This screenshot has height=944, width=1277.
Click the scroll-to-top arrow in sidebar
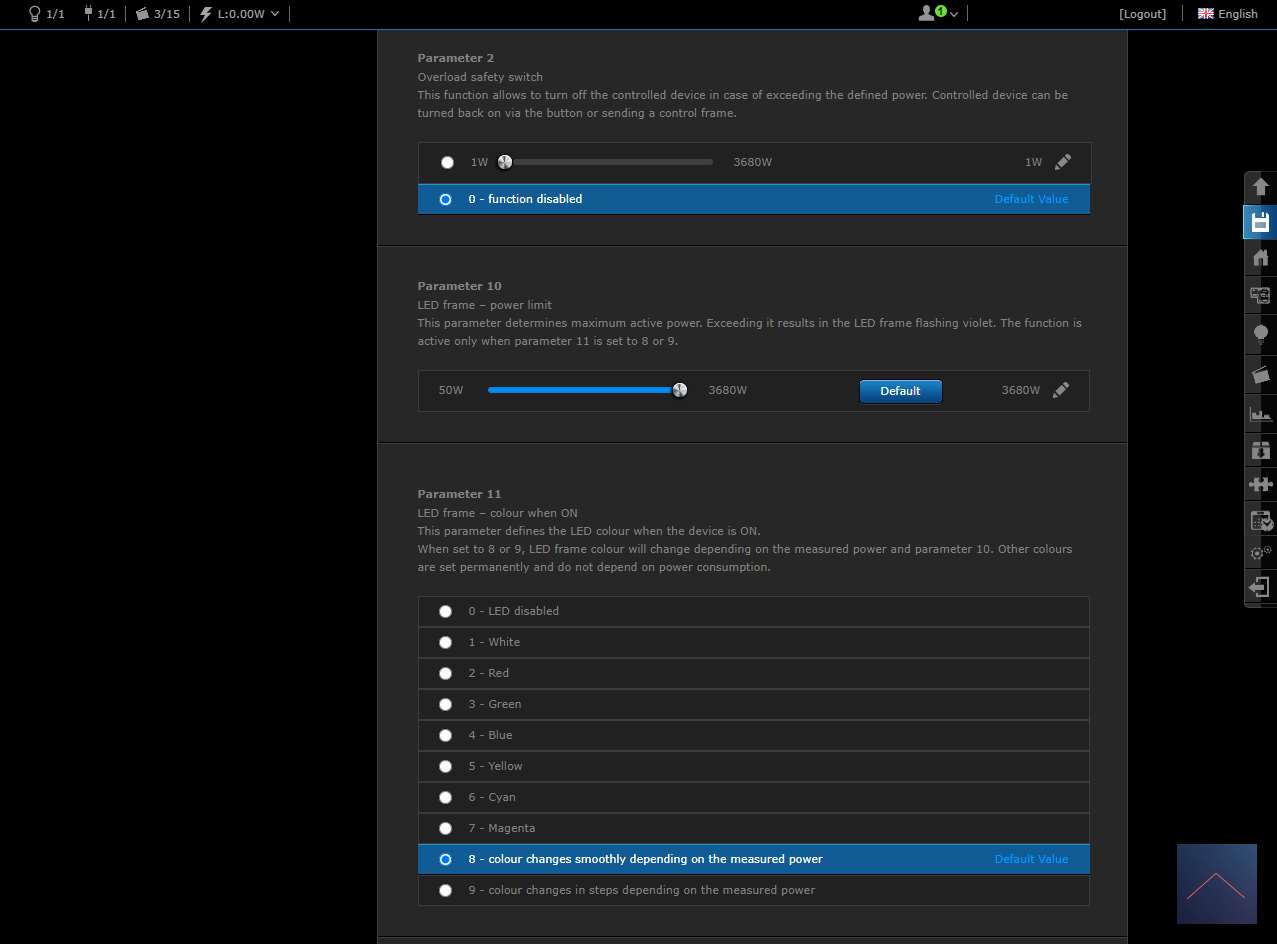(x=1260, y=187)
